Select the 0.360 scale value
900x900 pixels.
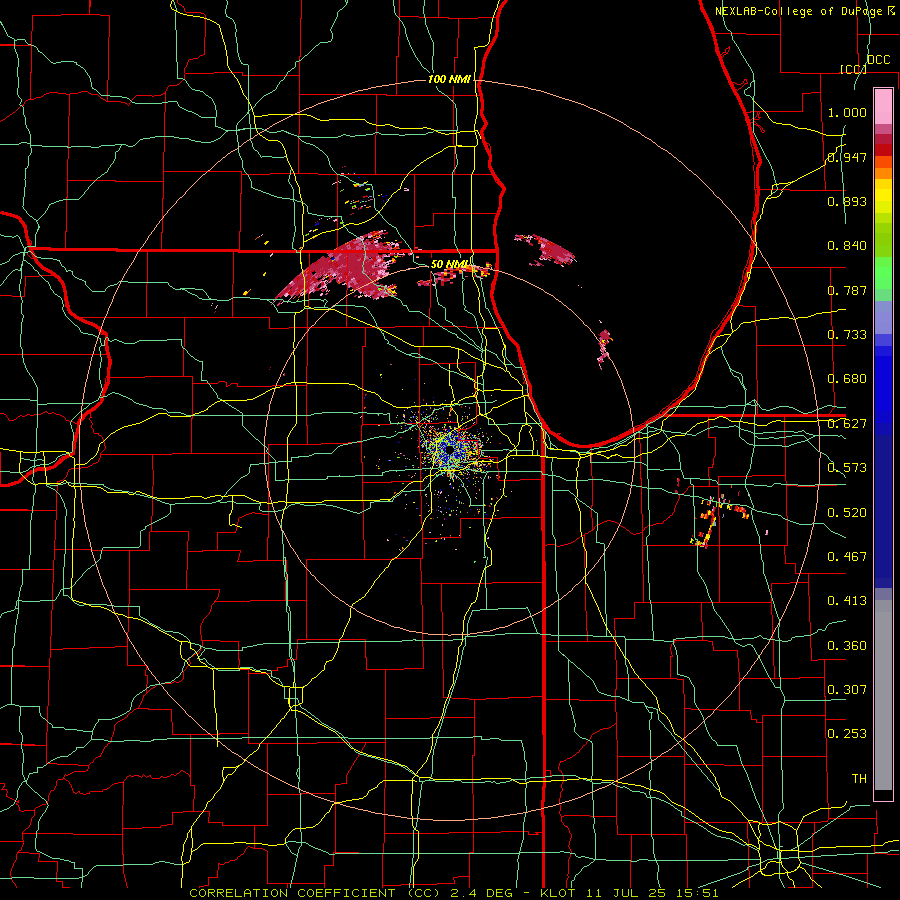tap(847, 645)
